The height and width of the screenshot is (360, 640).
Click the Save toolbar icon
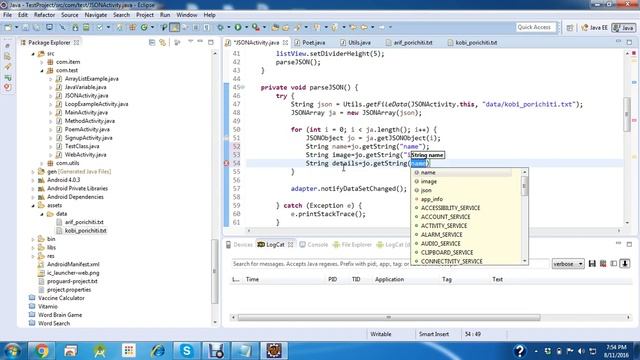[x=25, y=27]
